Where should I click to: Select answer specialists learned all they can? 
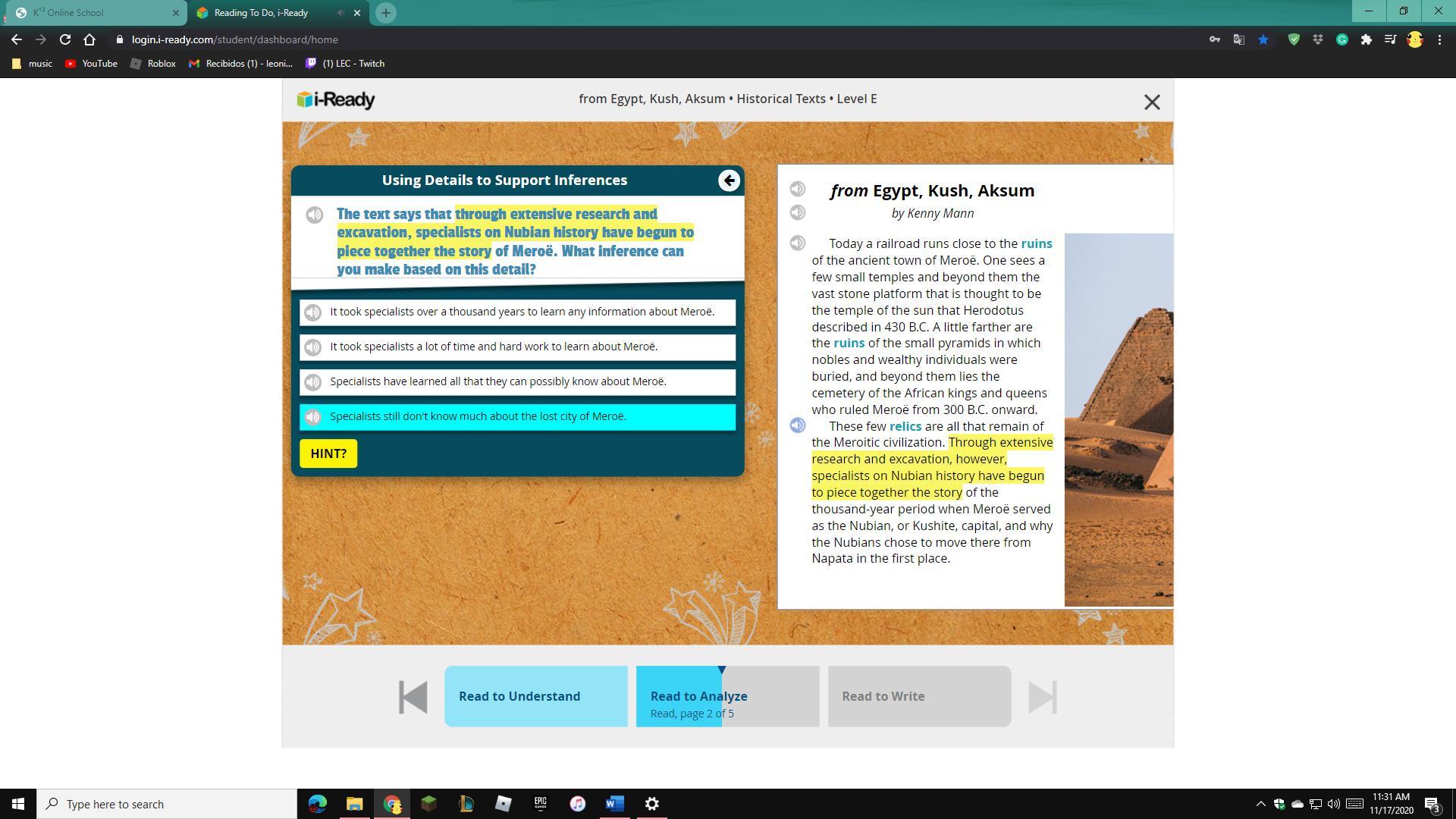(x=497, y=381)
